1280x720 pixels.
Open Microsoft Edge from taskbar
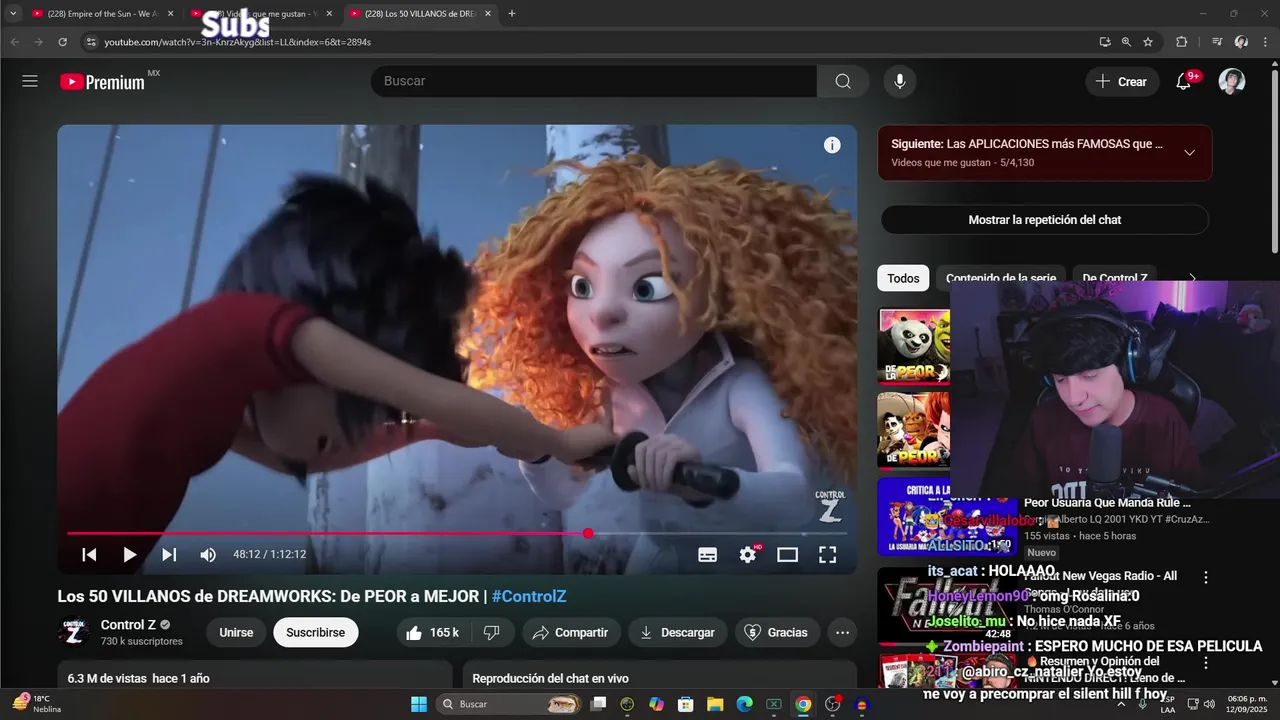744,704
